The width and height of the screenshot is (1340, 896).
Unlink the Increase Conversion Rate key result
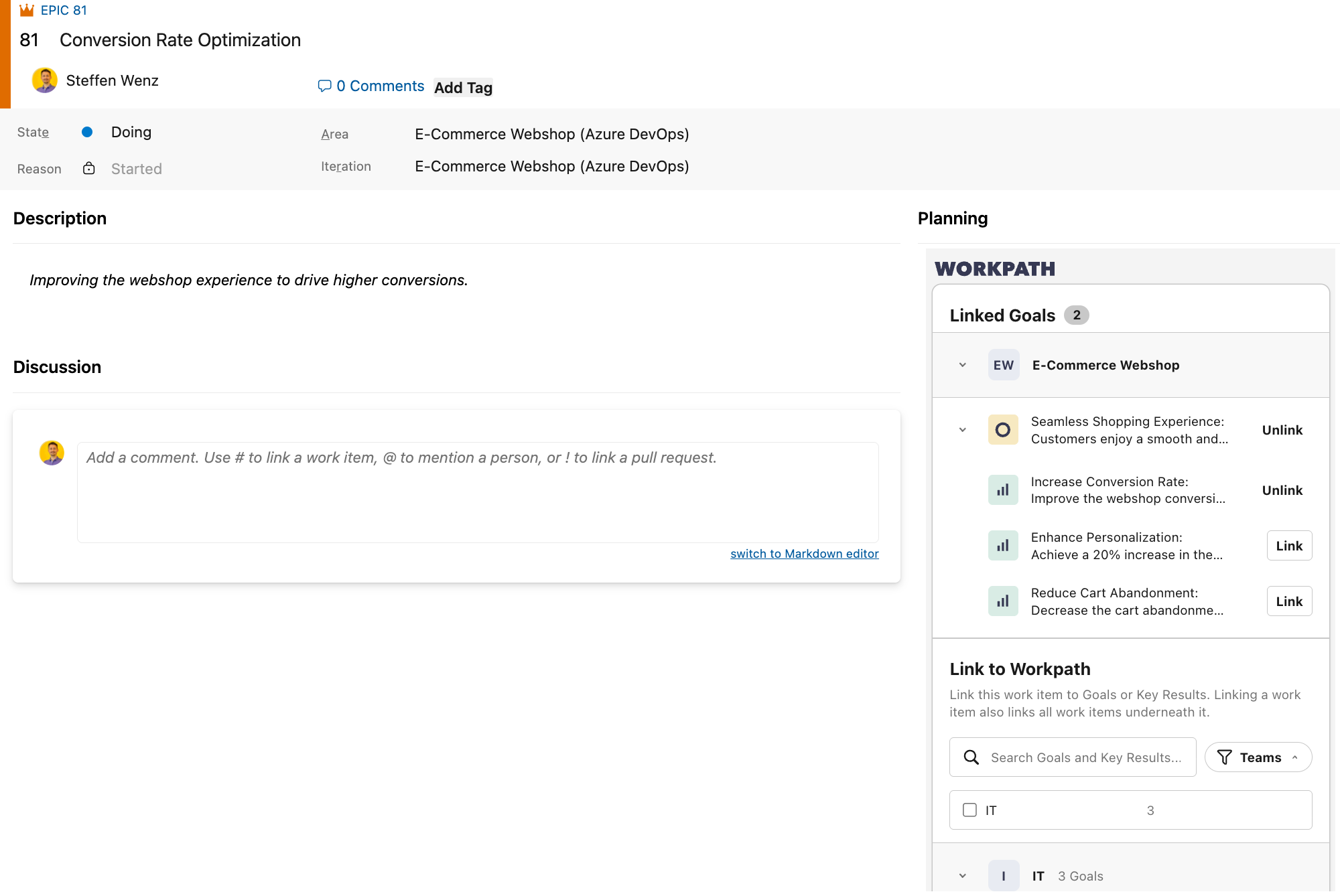(1282, 490)
